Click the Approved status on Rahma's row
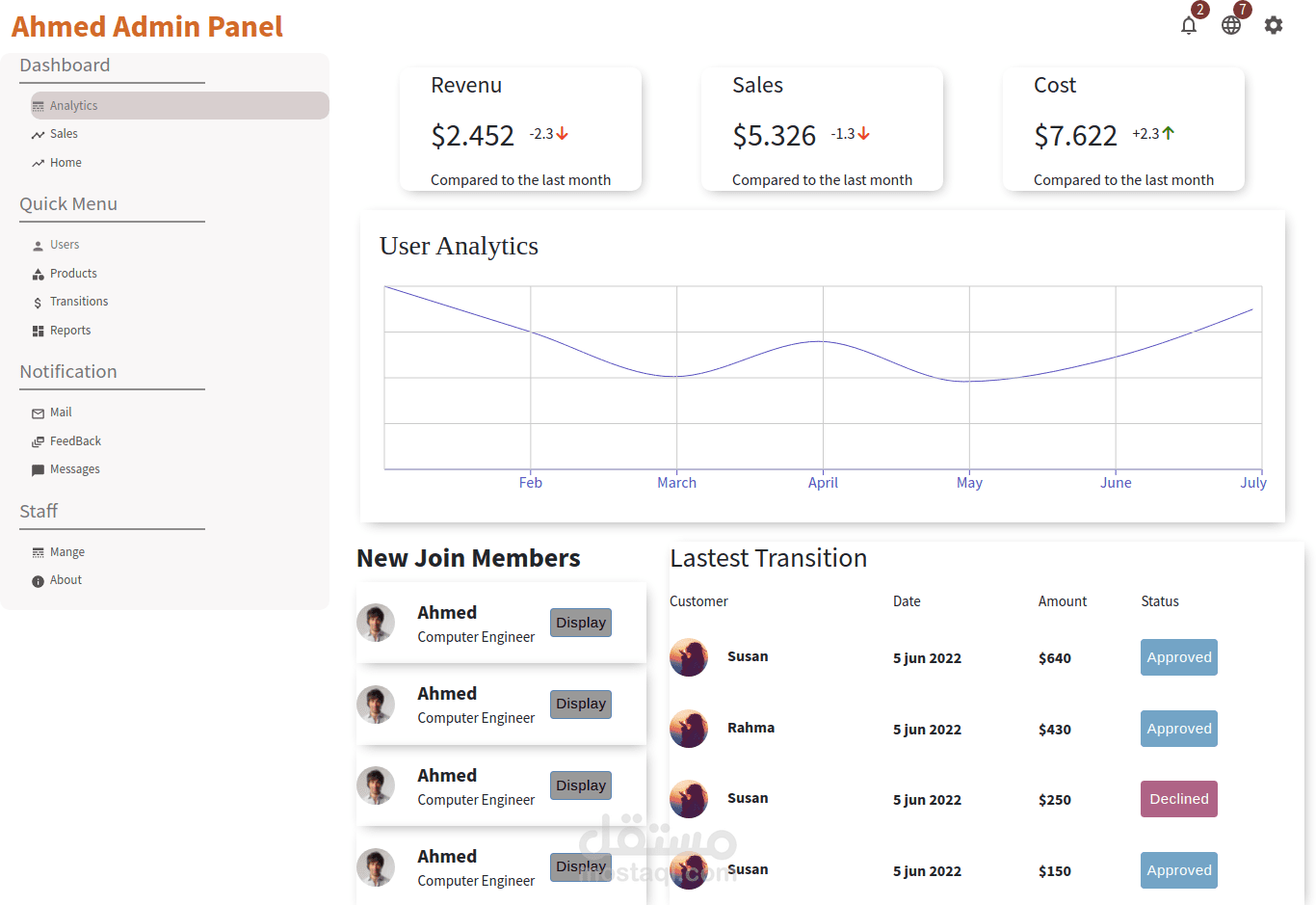Screen dimensions: 1316x905 point(1178,729)
